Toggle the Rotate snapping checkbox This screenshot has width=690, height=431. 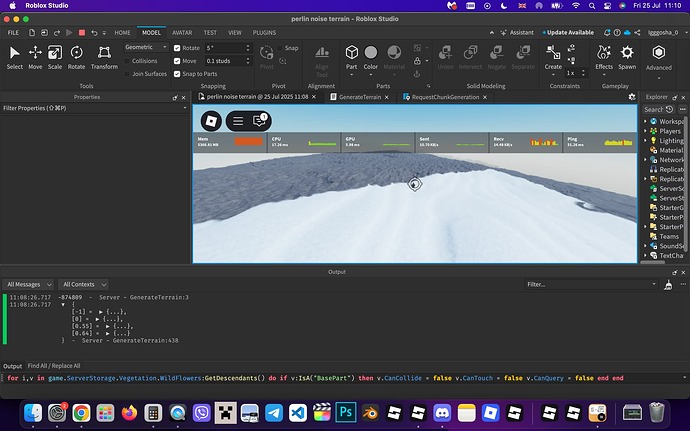point(177,48)
